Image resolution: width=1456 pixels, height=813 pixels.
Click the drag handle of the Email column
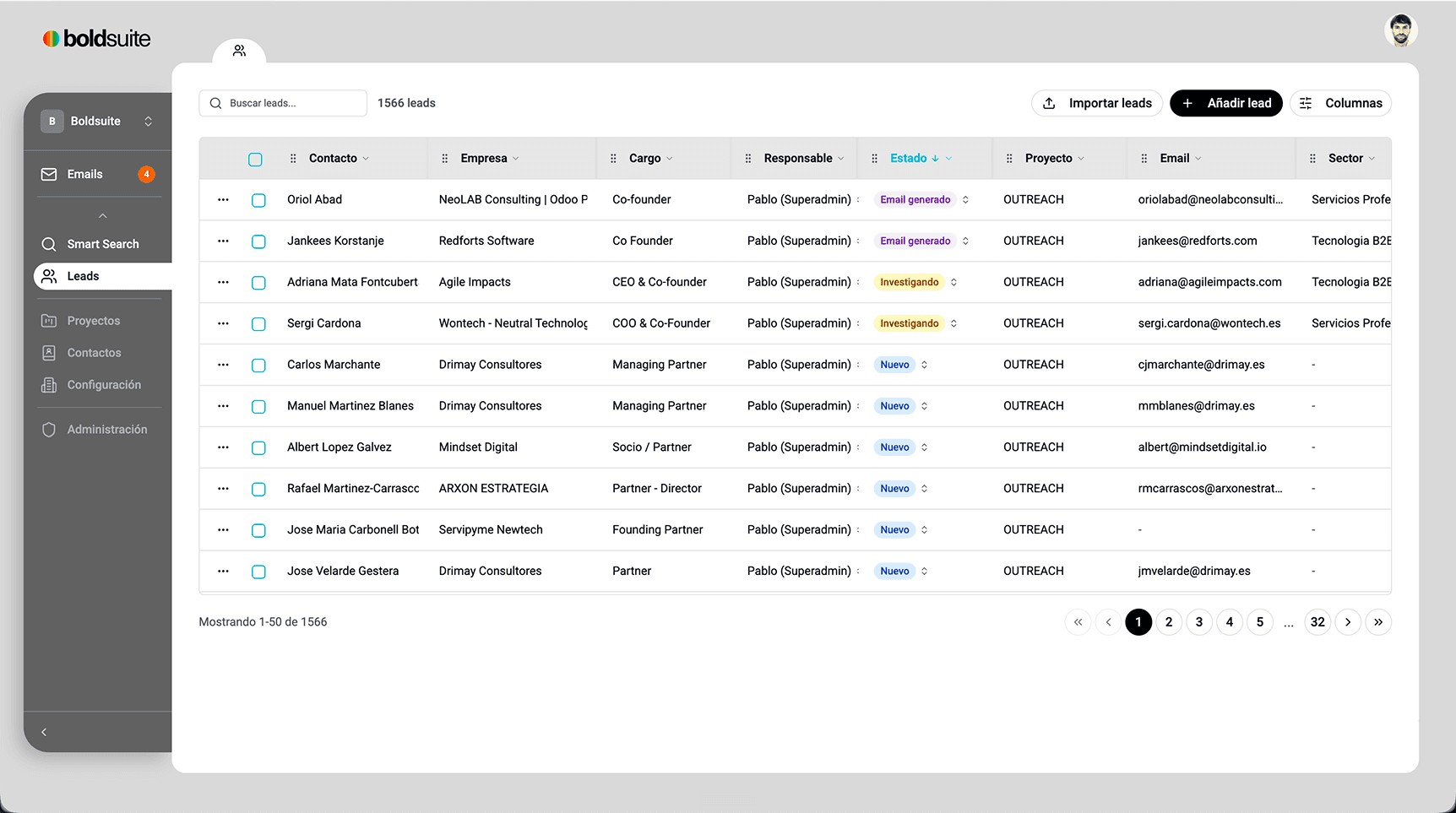[1144, 159]
